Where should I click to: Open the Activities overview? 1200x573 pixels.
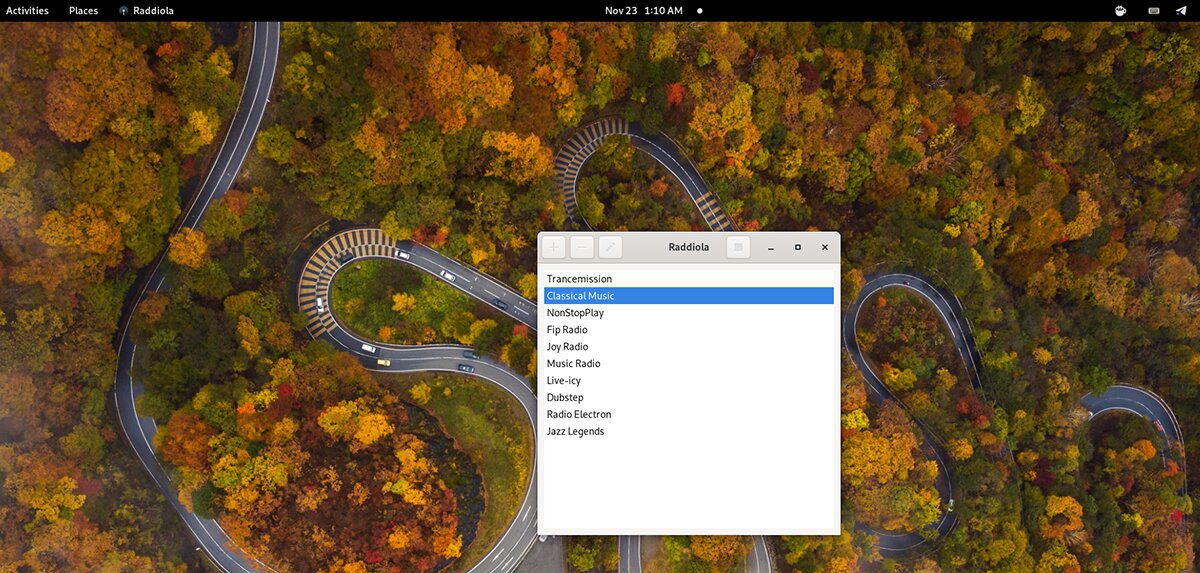tap(27, 11)
